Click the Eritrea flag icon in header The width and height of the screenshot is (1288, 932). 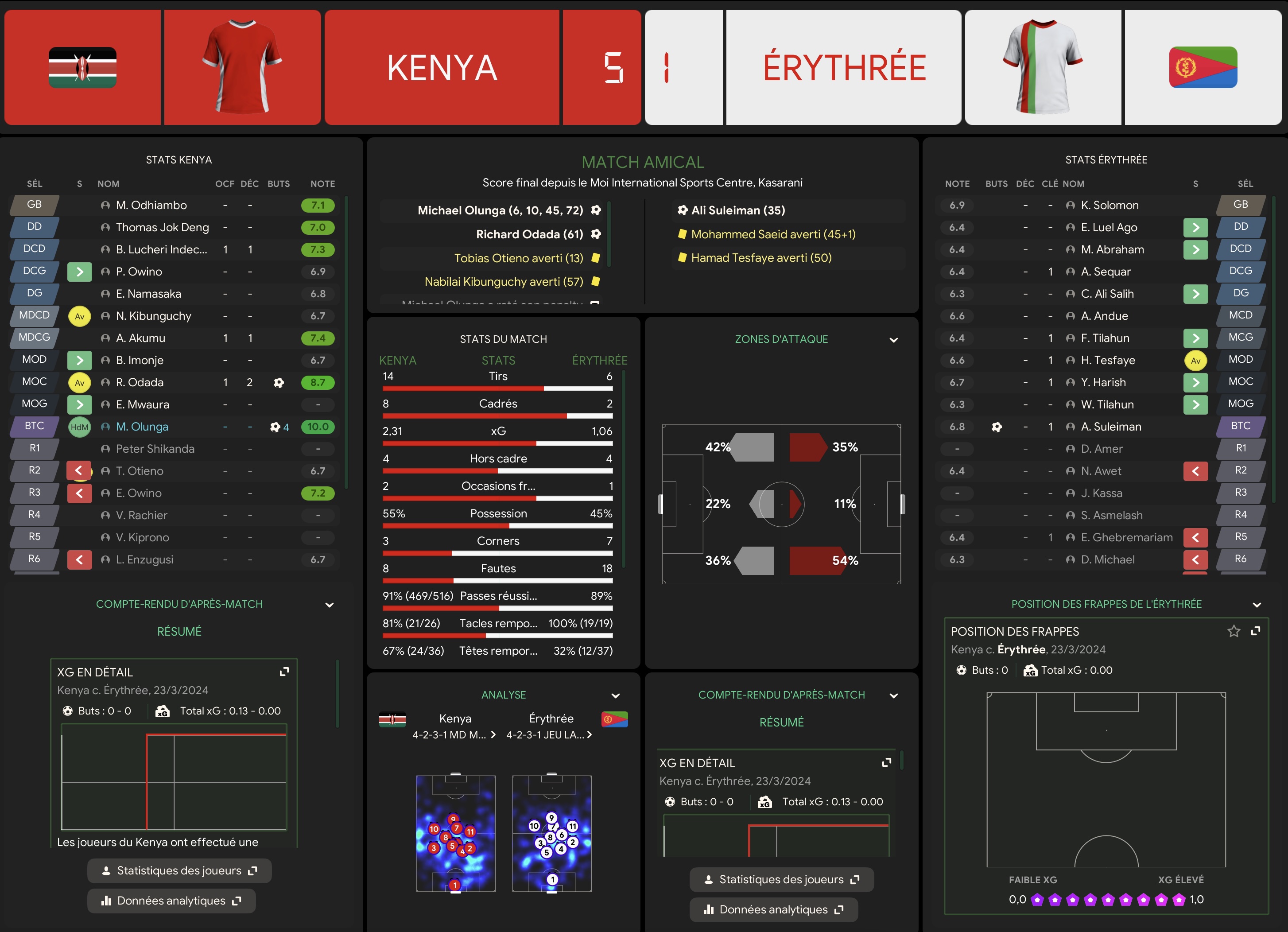pyautogui.click(x=1203, y=68)
